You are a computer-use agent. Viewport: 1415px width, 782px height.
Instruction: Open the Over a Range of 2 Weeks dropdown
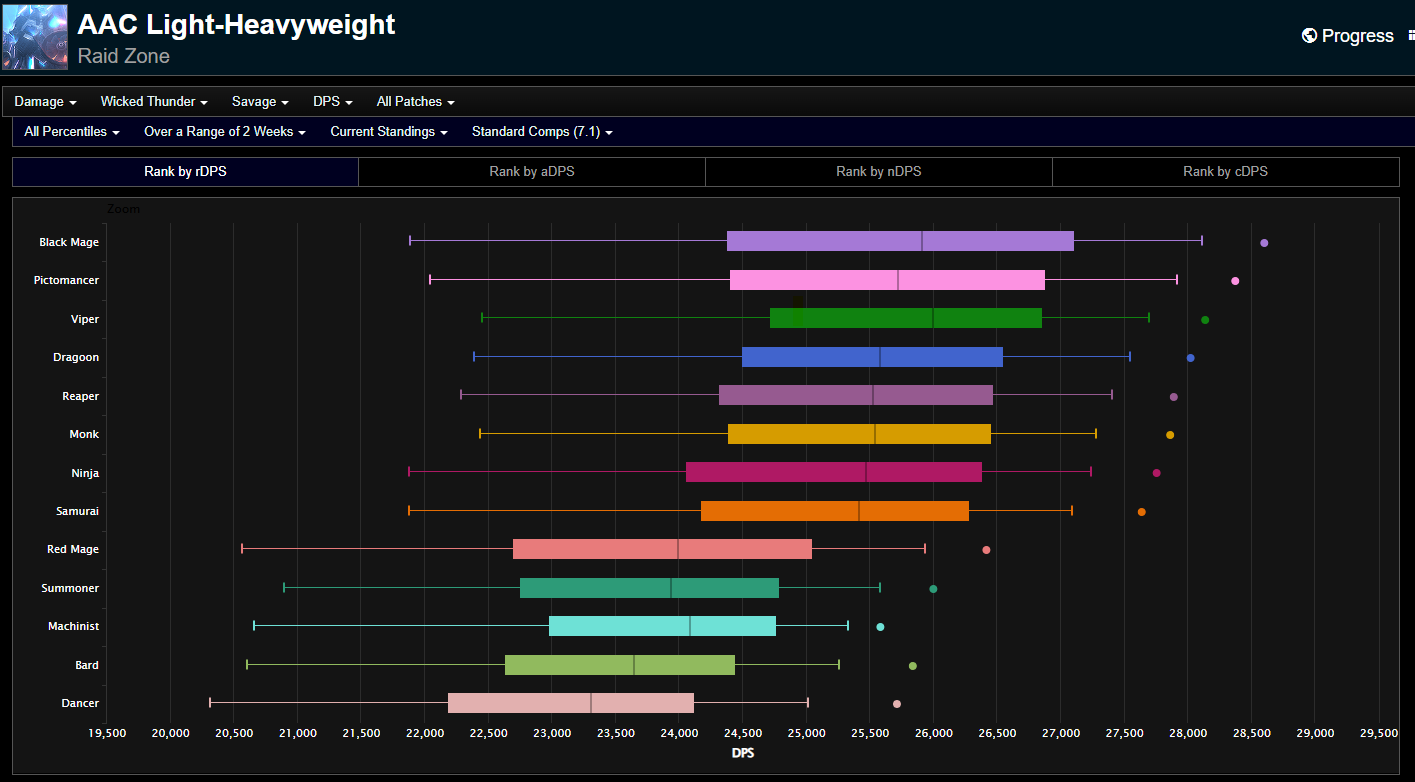click(x=225, y=131)
